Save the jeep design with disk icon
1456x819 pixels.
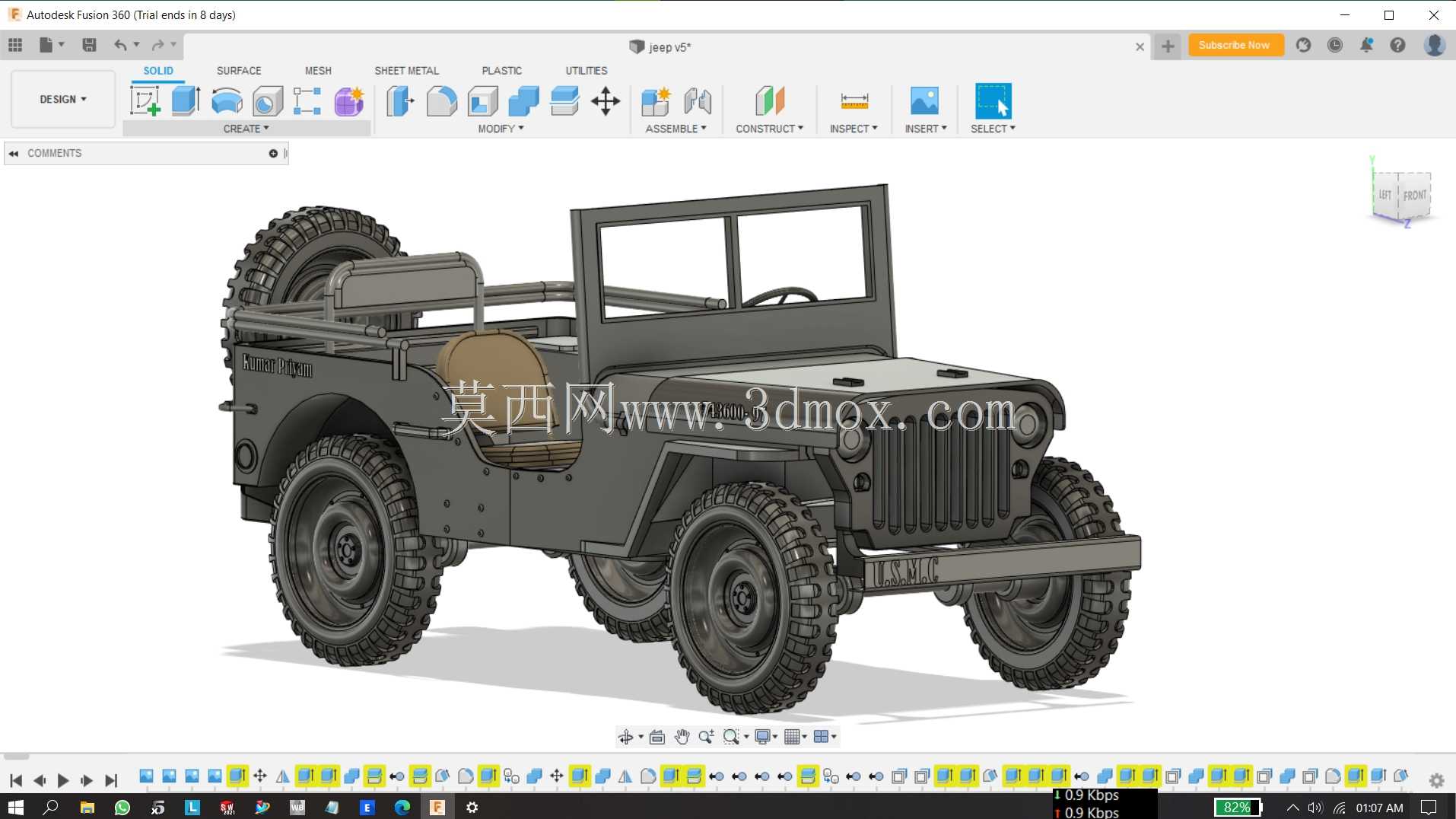pos(89,45)
